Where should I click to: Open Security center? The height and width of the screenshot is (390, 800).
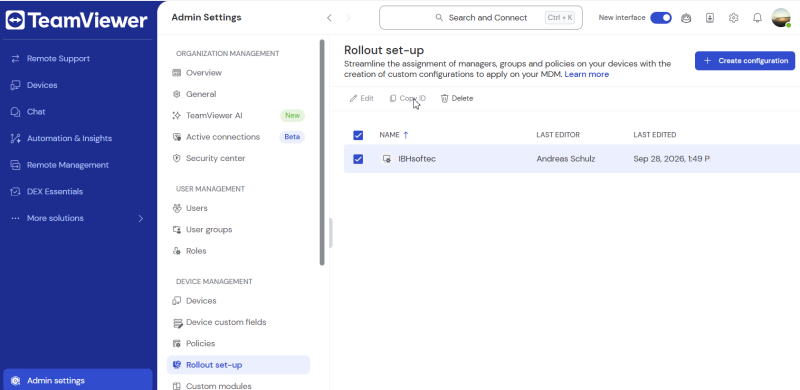point(215,159)
